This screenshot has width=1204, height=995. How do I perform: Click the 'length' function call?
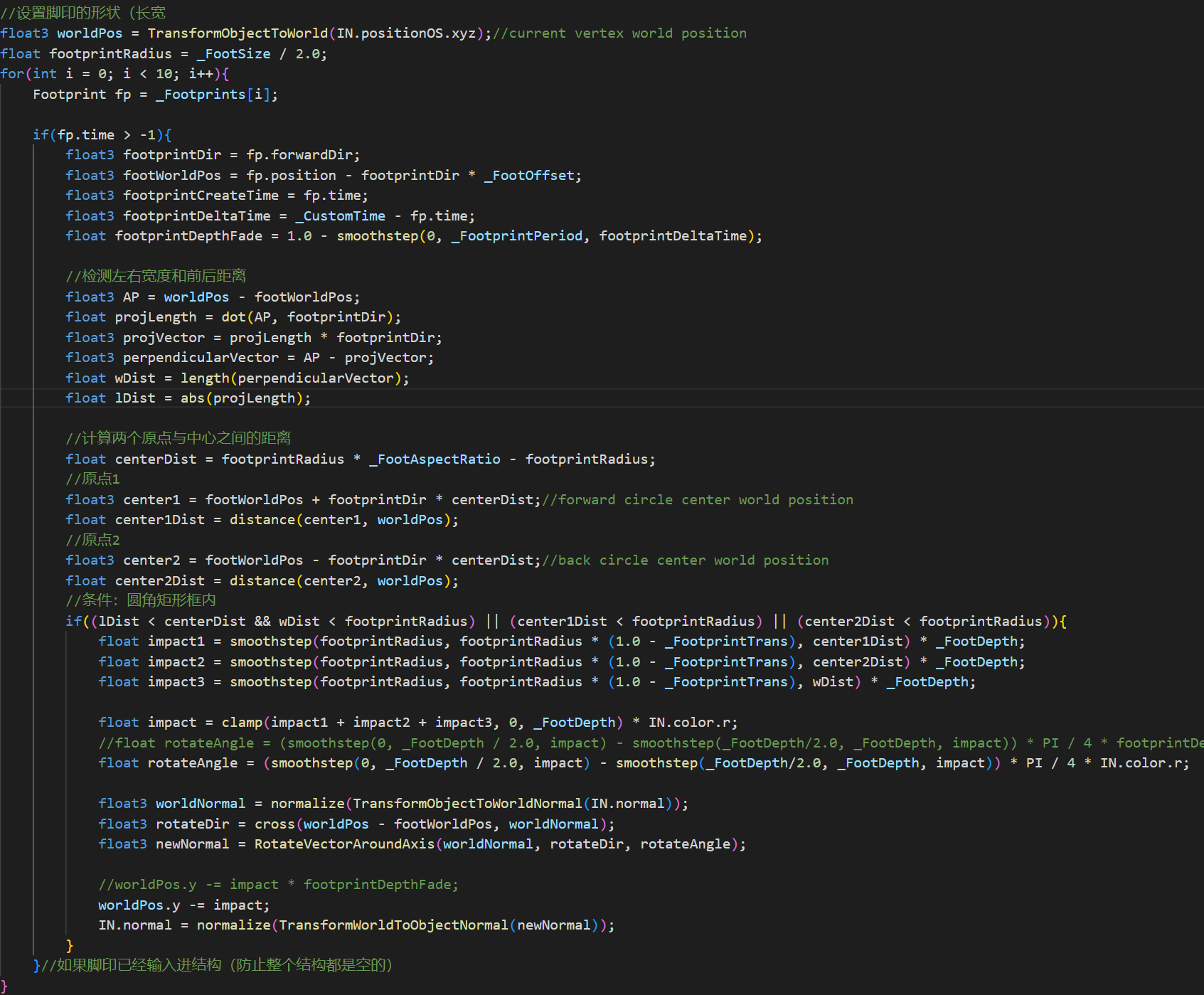click(205, 378)
